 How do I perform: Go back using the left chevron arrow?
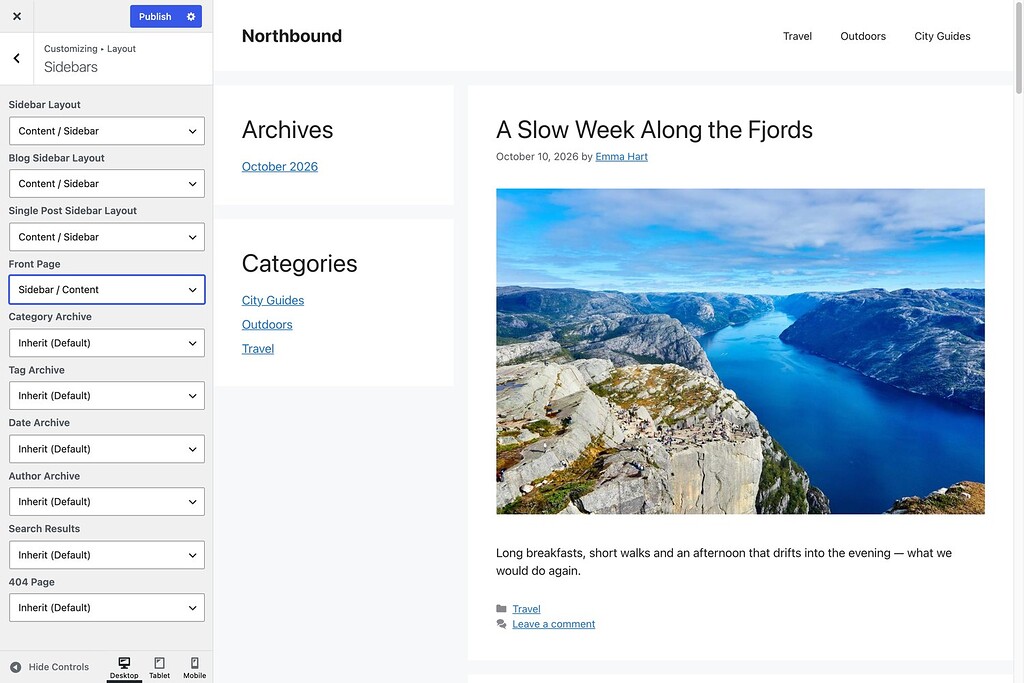pyautogui.click(x=16, y=58)
